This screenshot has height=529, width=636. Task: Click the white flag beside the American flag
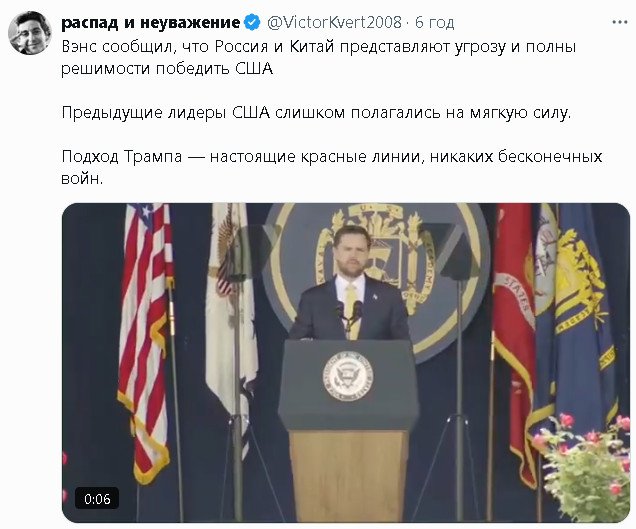[x=232, y=308]
